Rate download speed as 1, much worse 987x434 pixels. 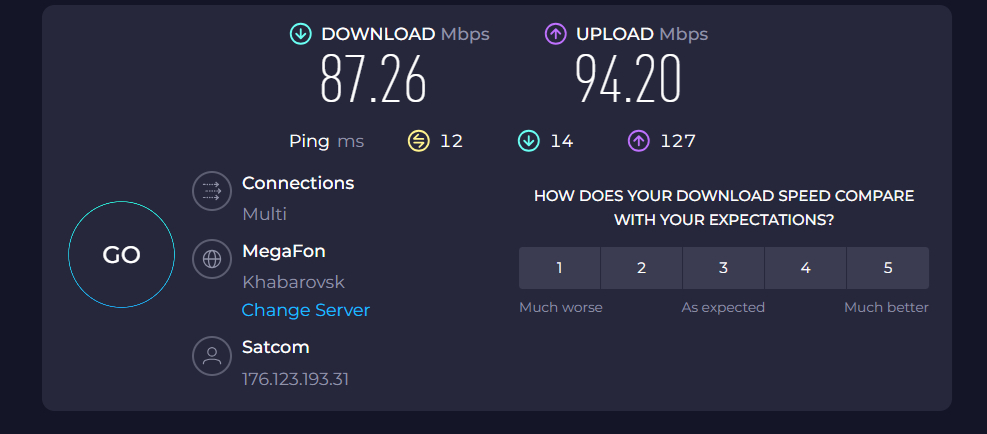(x=560, y=268)
